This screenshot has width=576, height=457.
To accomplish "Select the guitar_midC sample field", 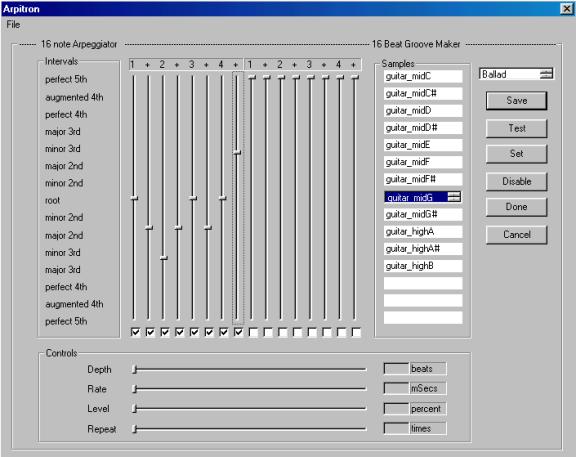I will (x=423, y=76).
